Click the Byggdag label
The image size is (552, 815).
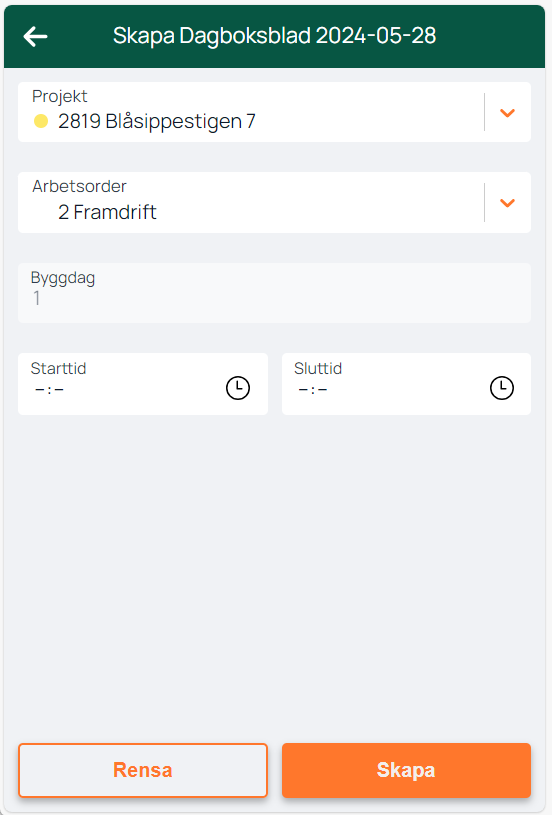63,278
